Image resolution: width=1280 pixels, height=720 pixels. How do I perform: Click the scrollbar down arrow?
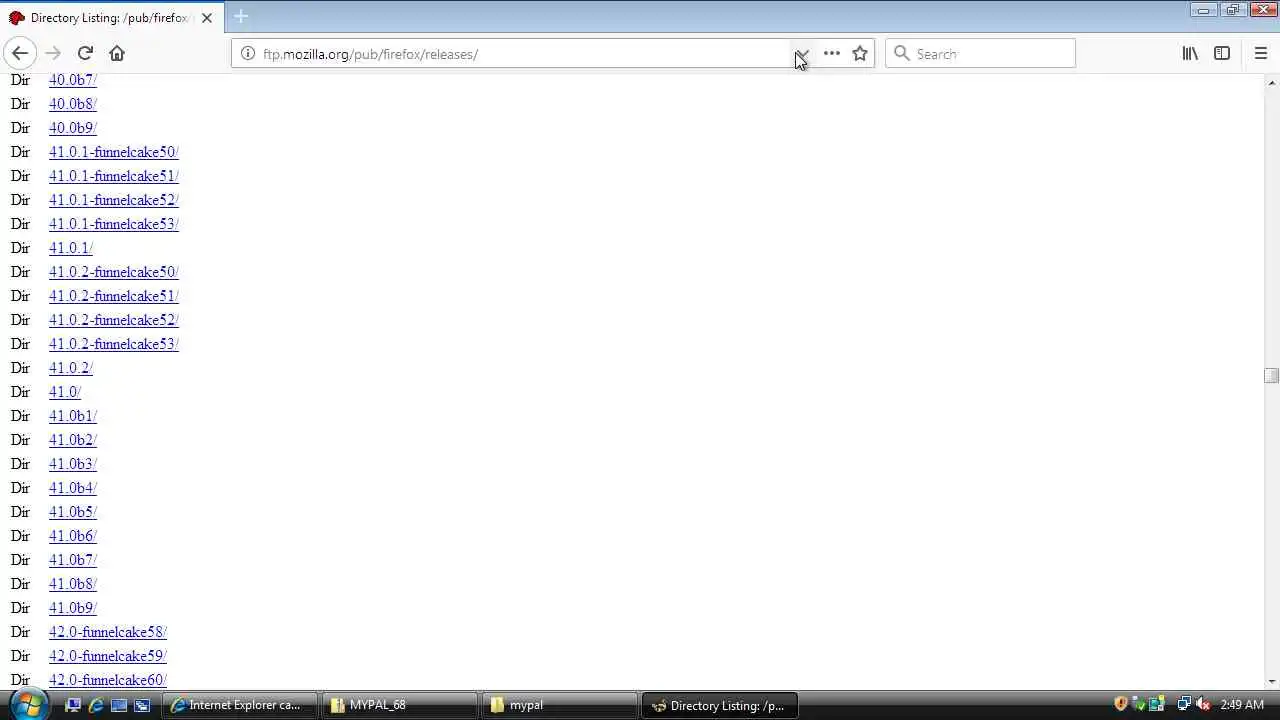click(x=1271, y=681)
